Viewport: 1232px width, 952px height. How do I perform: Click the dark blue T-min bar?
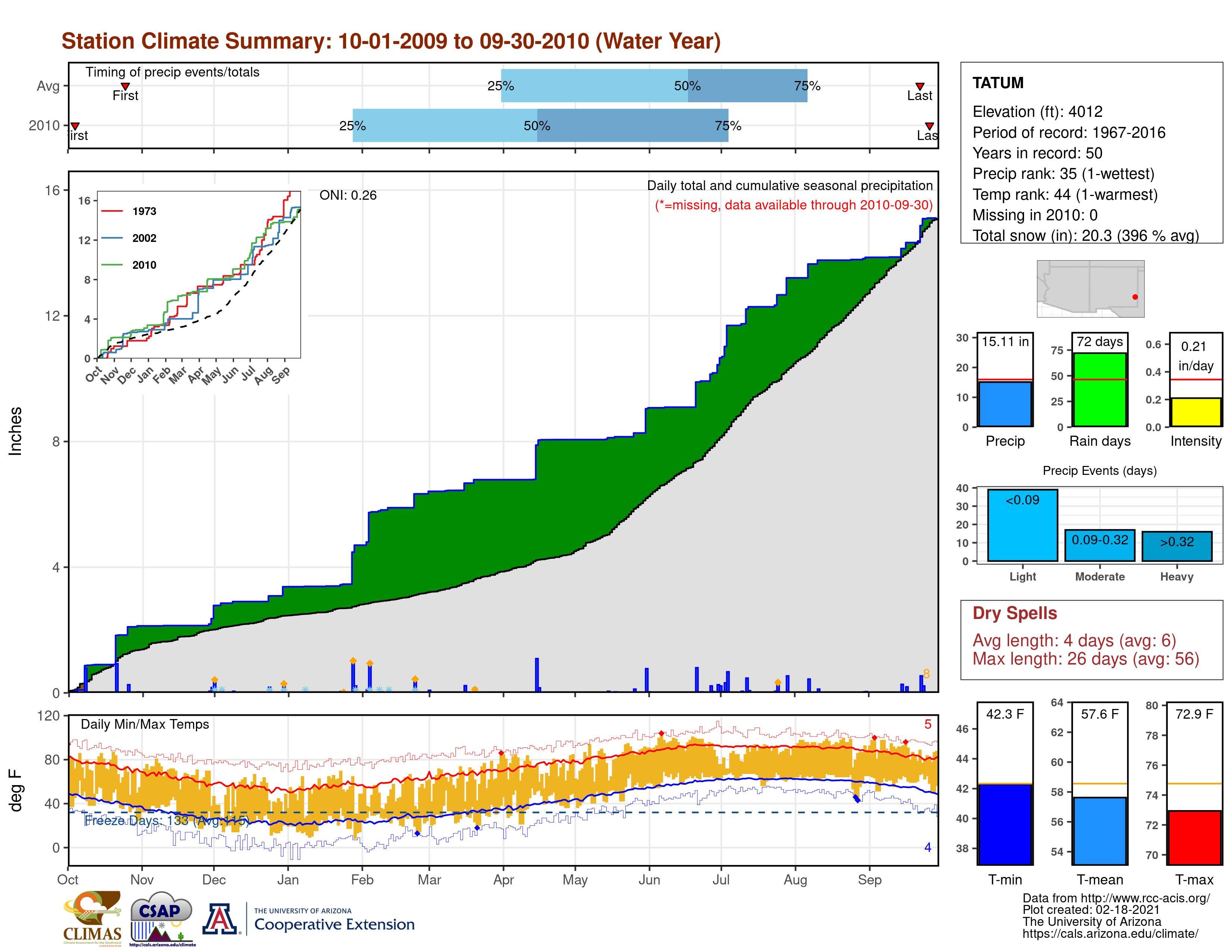coord(1005,824)
